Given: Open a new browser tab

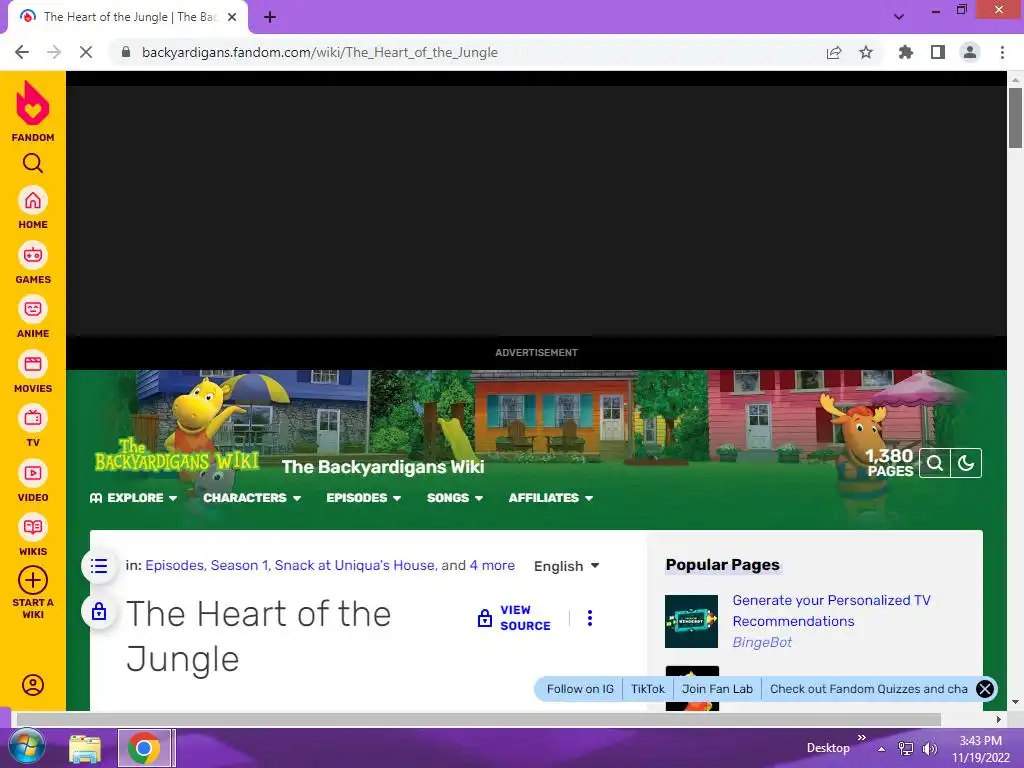Looking at the screenshot, I should (x=270, y=17).
